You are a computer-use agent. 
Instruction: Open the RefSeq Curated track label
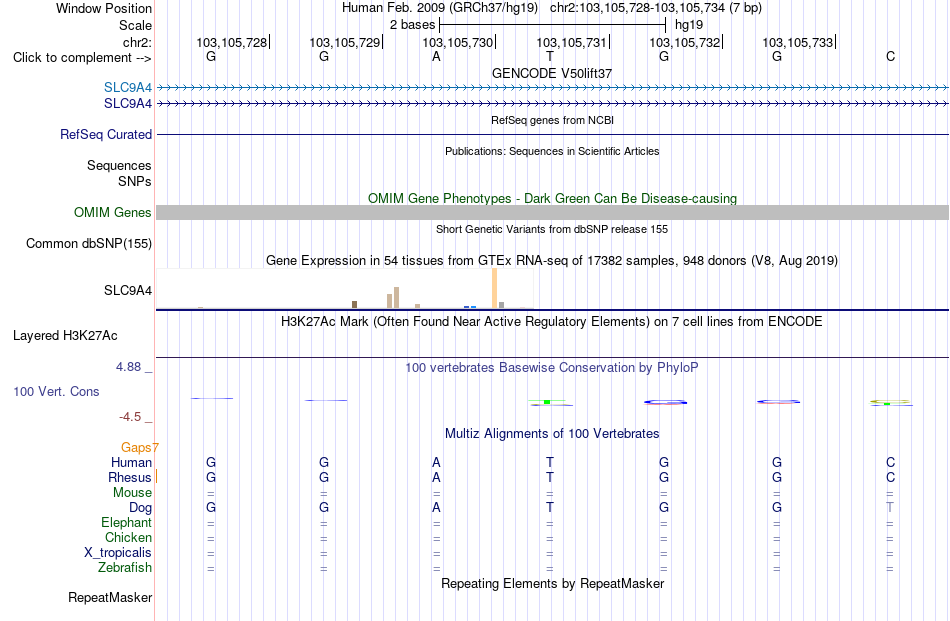click(x=106, y=134)
